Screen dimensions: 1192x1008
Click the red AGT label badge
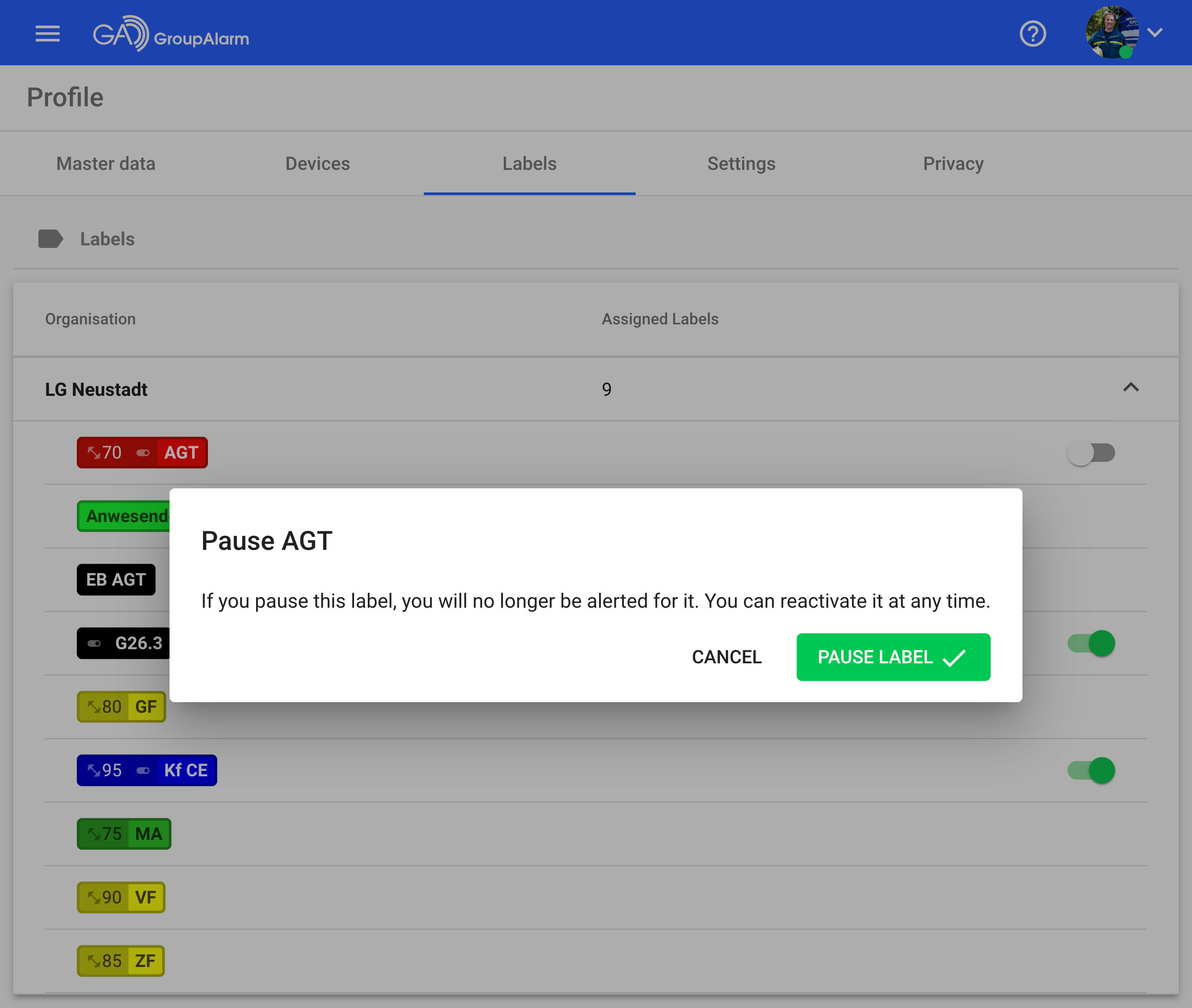[142, 452]
